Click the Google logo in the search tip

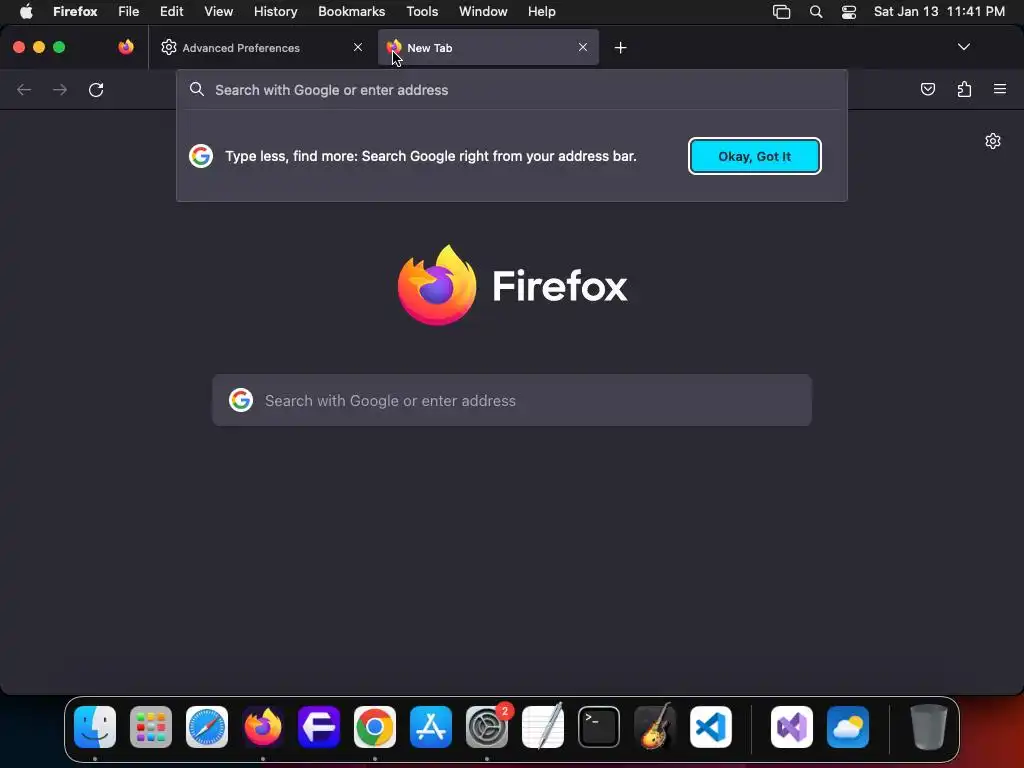point(201,156)
